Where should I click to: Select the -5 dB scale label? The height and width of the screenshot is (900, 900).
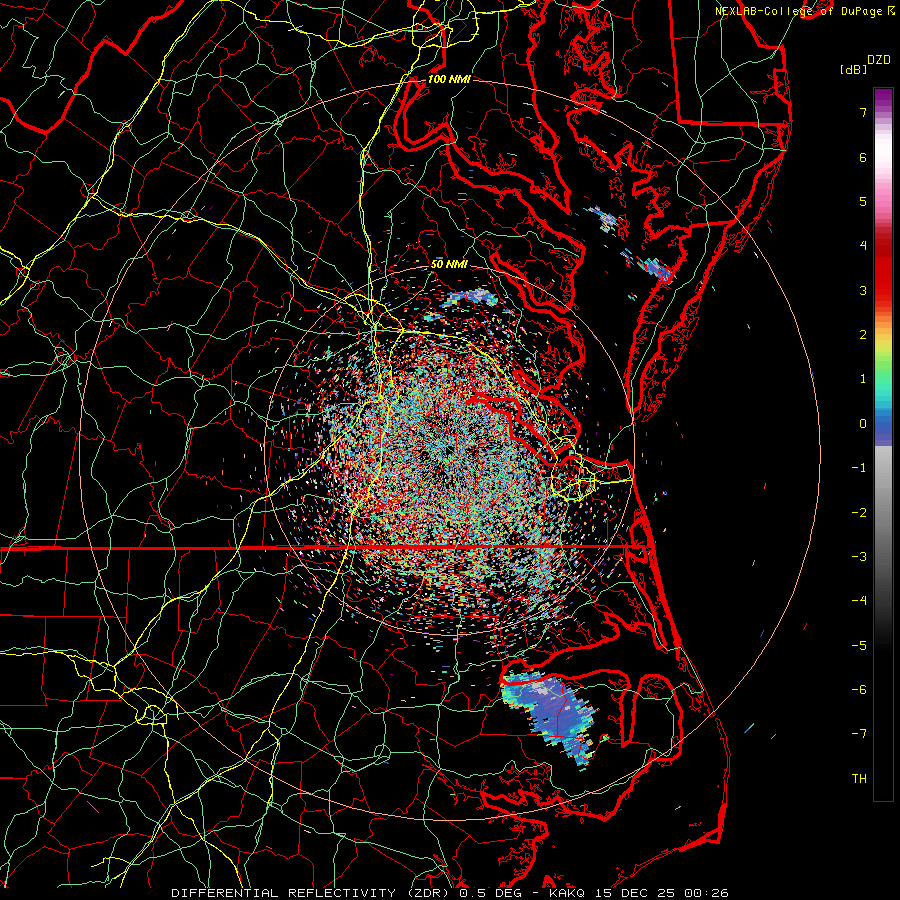[x=859, y=646]
